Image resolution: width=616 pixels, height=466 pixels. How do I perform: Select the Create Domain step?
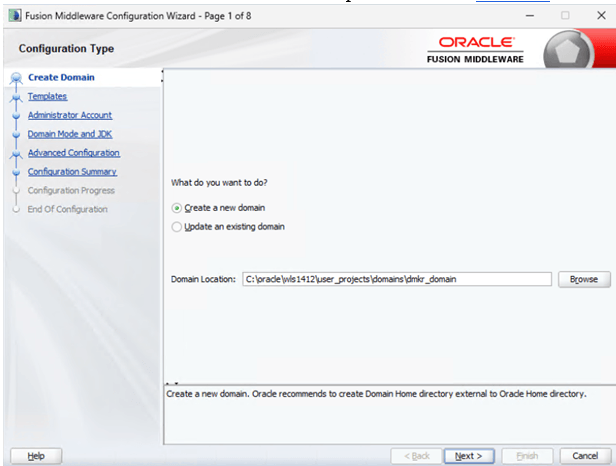click(61, 77)
